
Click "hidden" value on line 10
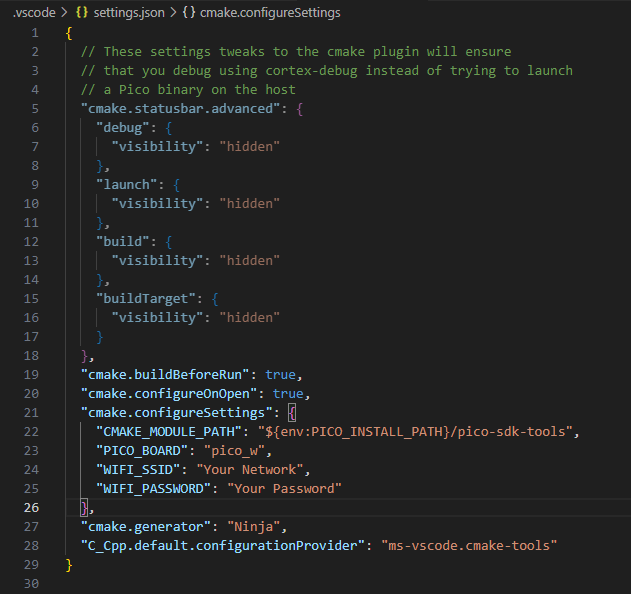tap(249, 204)
